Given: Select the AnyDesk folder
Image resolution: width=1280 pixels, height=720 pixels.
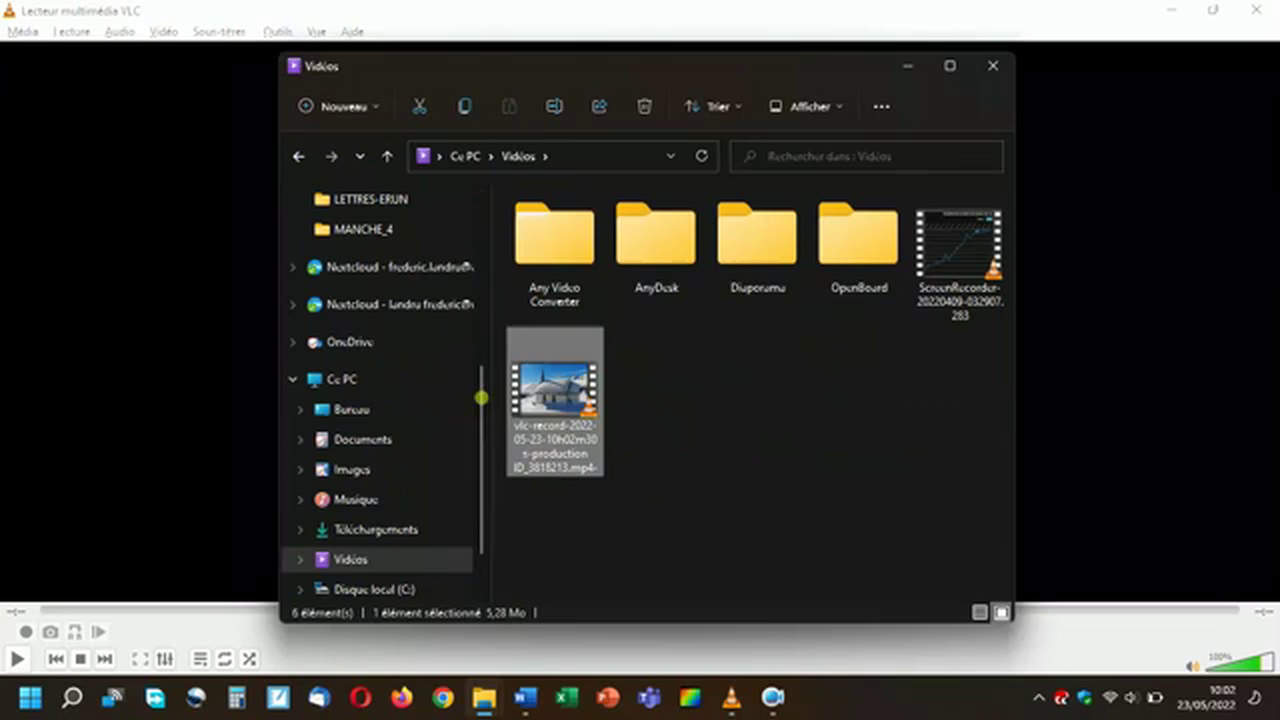Looking at the screenshot, I should pos(656,250).
